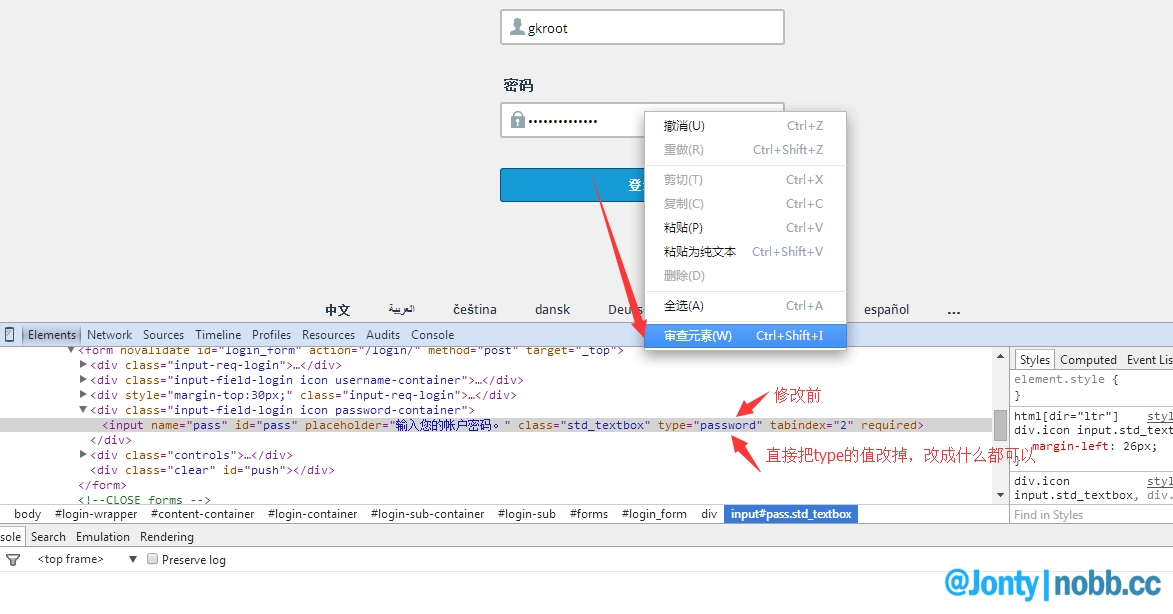Viewport: 1173px width, 614px height.
Task: Click the #login_form breadcrumb item
Action: 654,514
